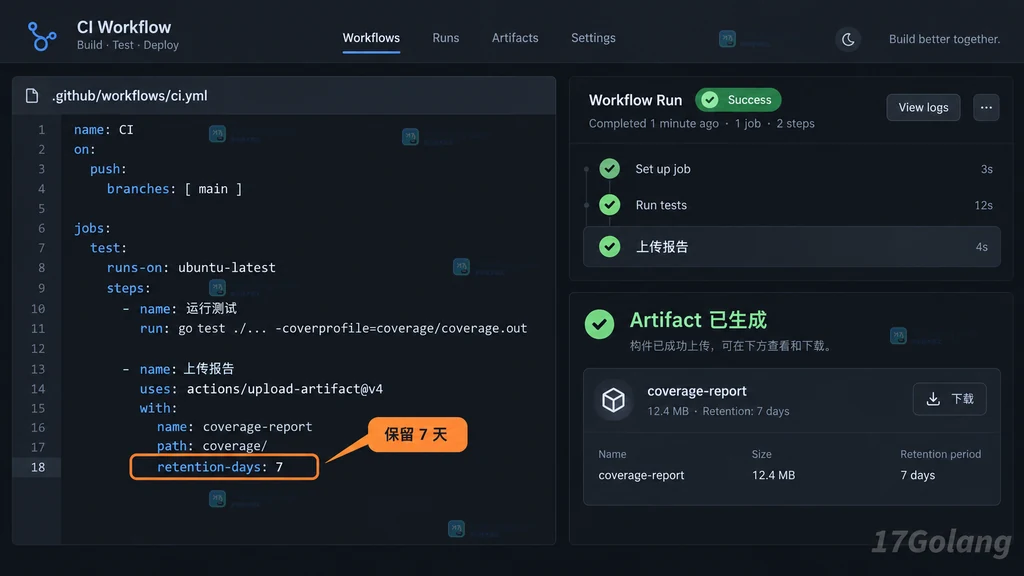Click the check icon for Run tests
The height and width of the screenshot is (576, 1024).
tap(609, 205)
